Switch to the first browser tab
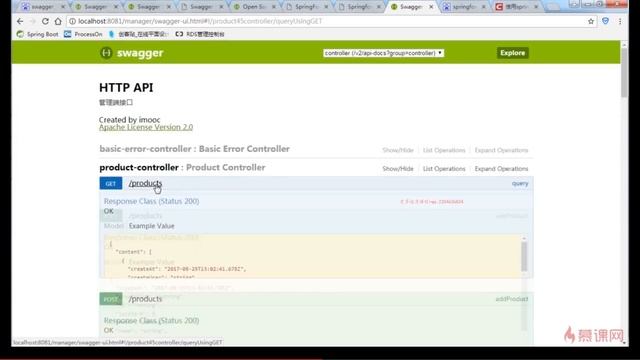Image resolution: width=640 pixels, height=360 pixels. 43,7
